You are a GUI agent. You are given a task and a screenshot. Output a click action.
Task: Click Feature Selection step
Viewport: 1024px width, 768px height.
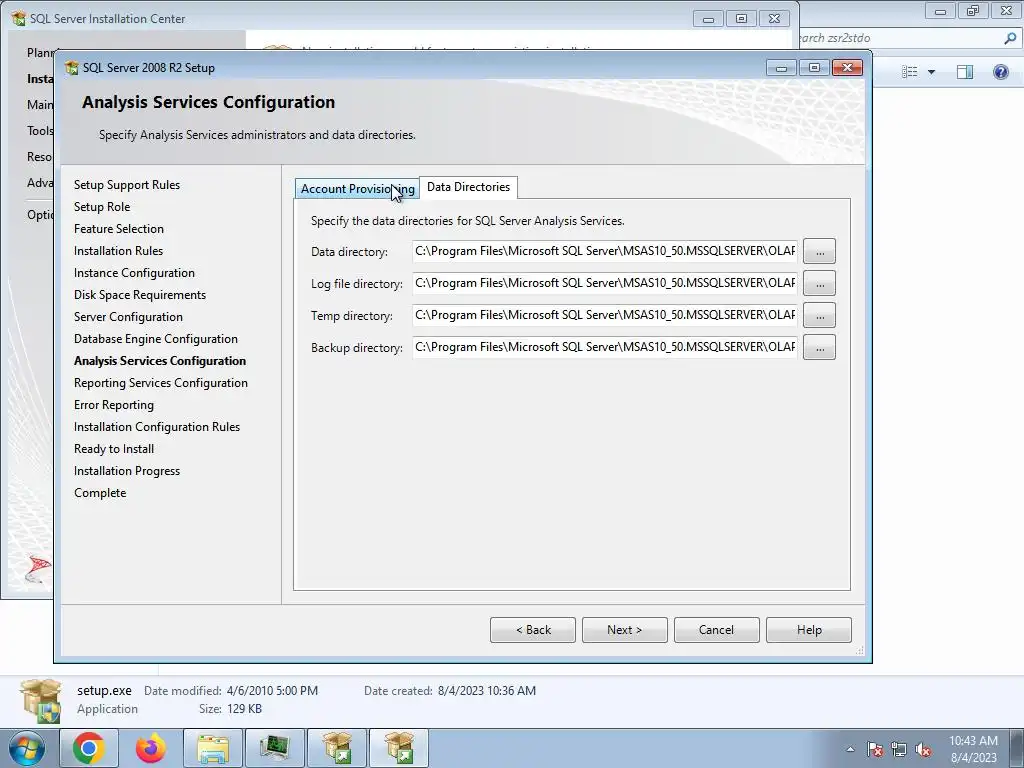pos(119,229)
